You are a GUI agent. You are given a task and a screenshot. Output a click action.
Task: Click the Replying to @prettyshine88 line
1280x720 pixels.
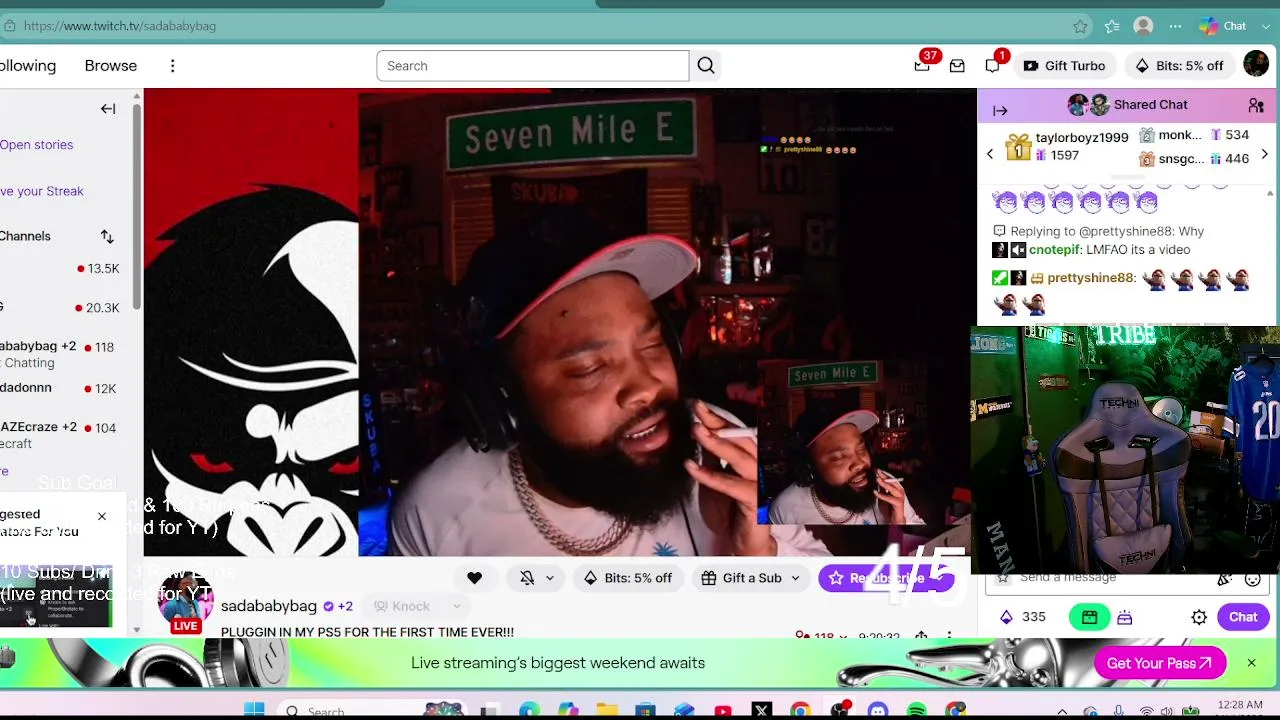[1098, 231]
